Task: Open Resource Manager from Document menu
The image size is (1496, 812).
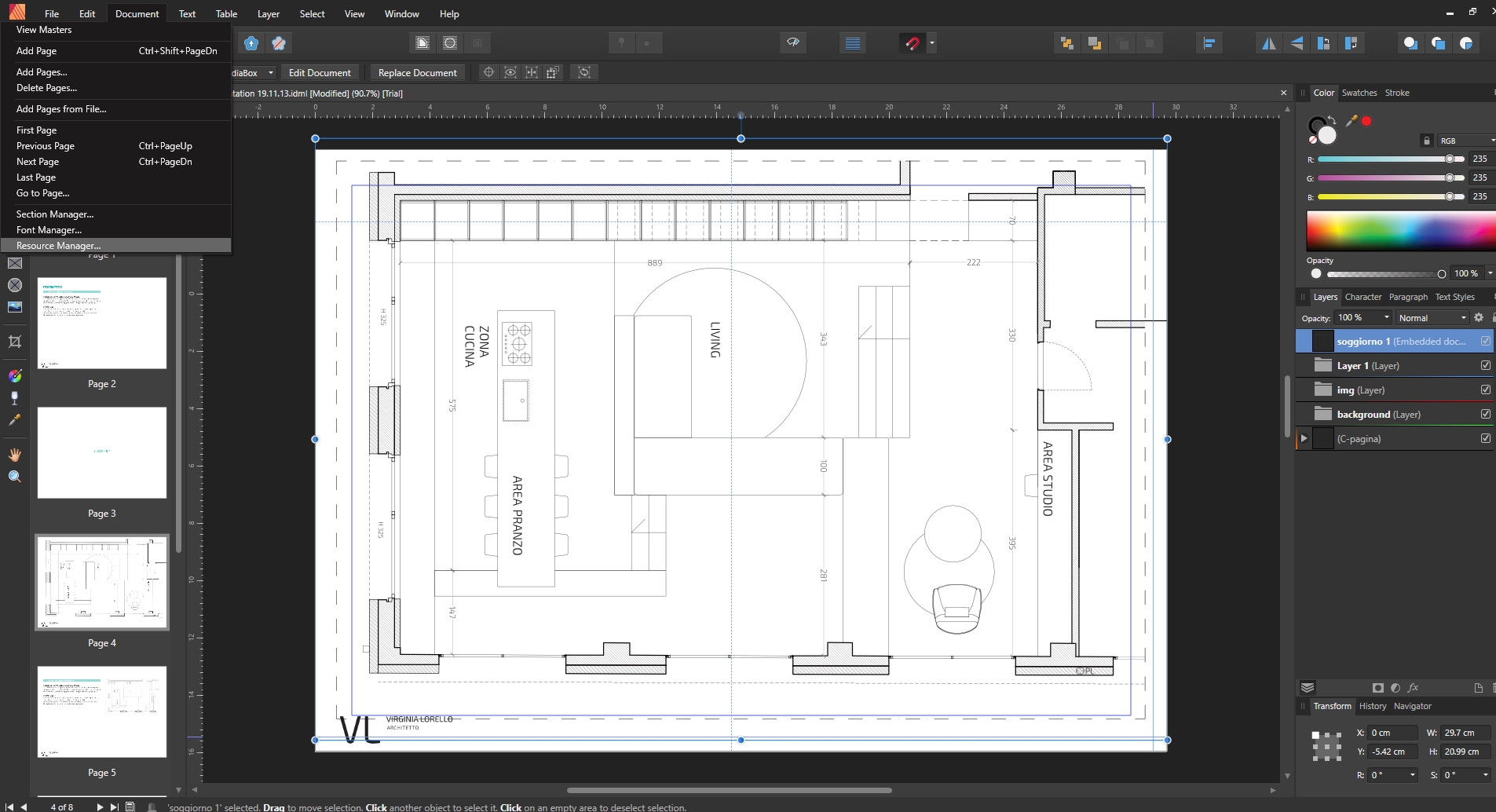Action: pyautogui.click(x=58, y=246)
